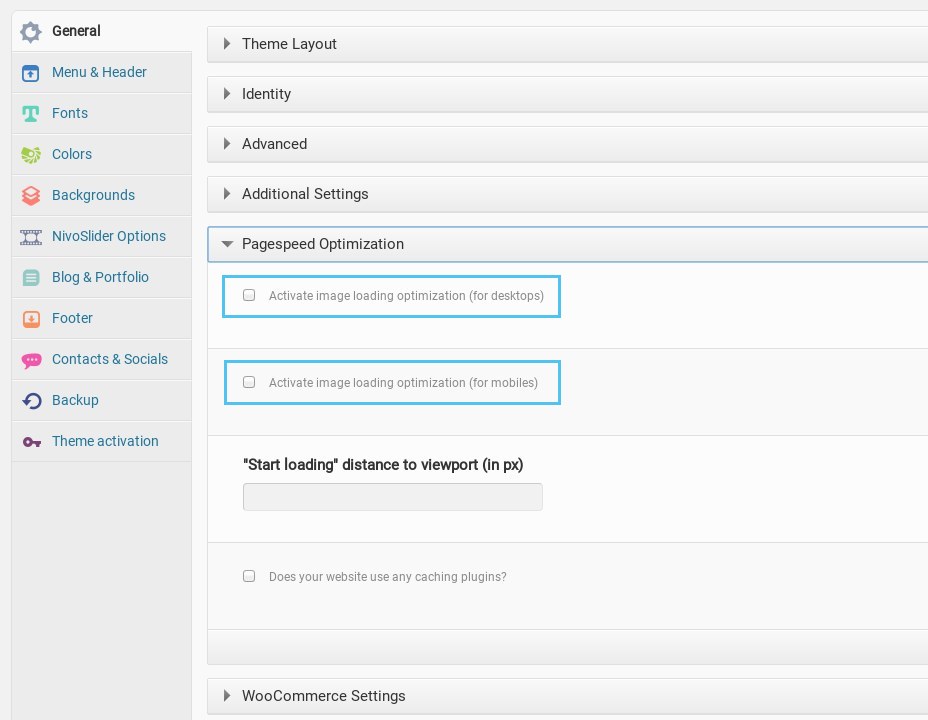
Task: Open the Backup settings tab
Action: click(75, 400)
